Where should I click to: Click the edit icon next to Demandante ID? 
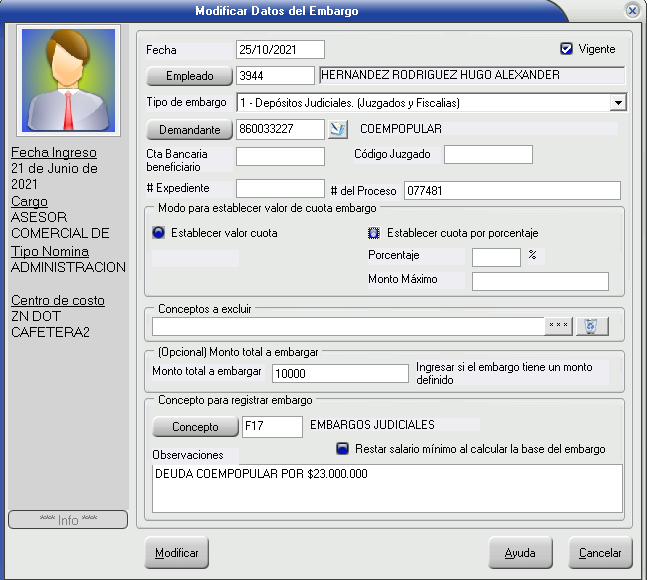pyautogui.click(x=338, y=129)
